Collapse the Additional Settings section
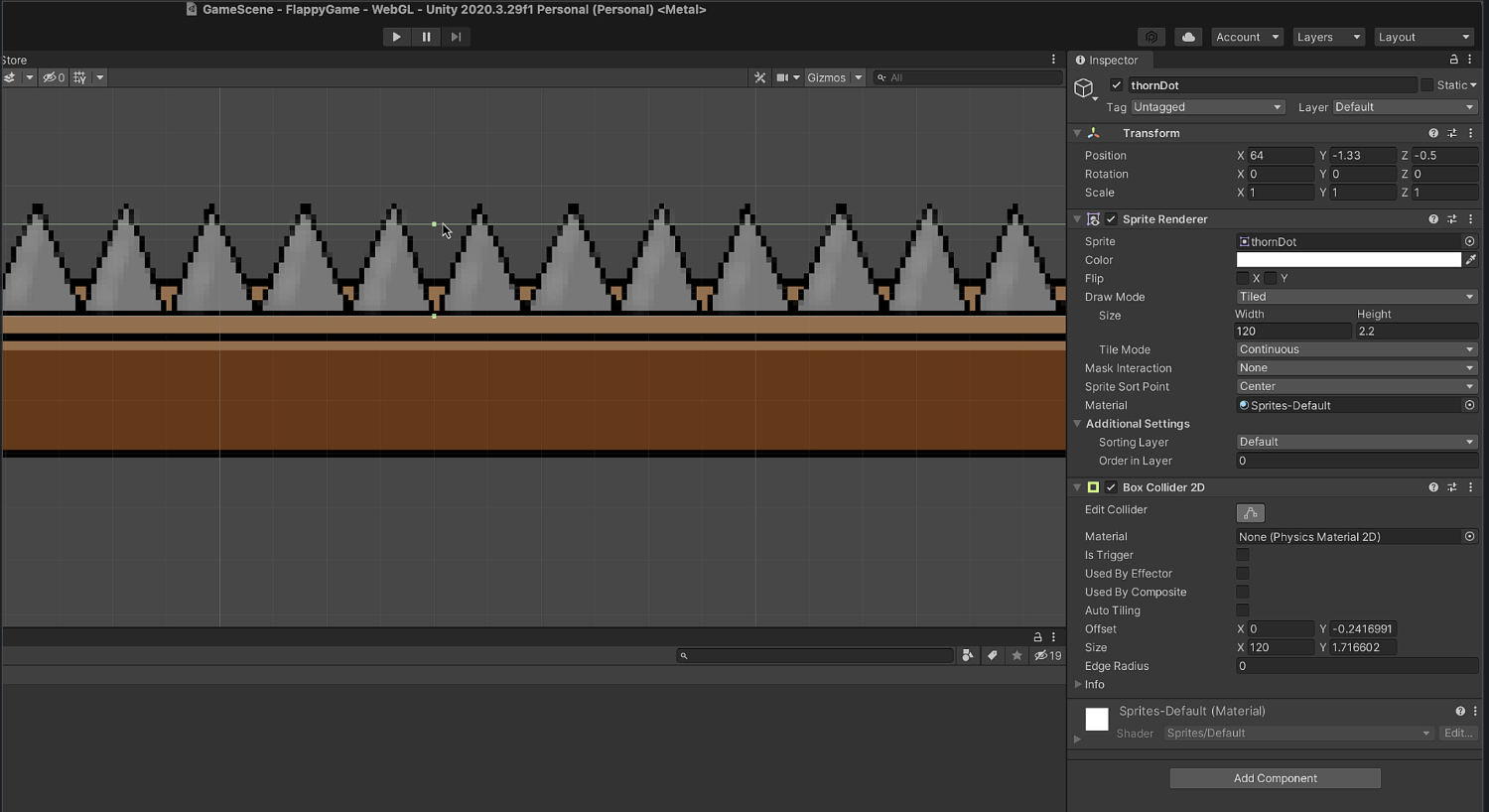 (1077, 424)
